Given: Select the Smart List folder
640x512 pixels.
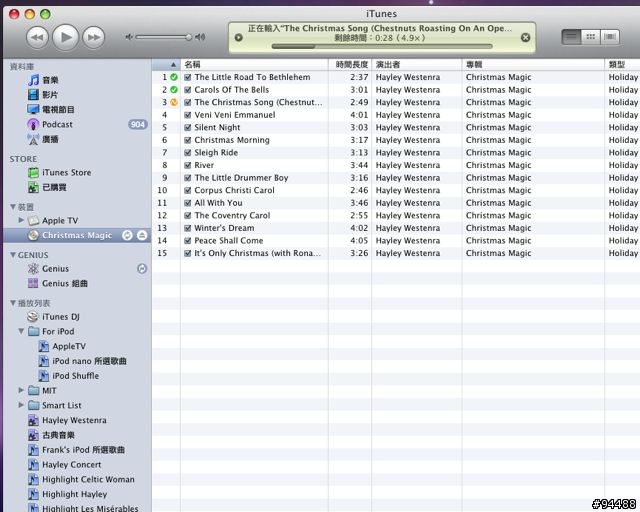Looking at the screenshot, I should point(61,405).
